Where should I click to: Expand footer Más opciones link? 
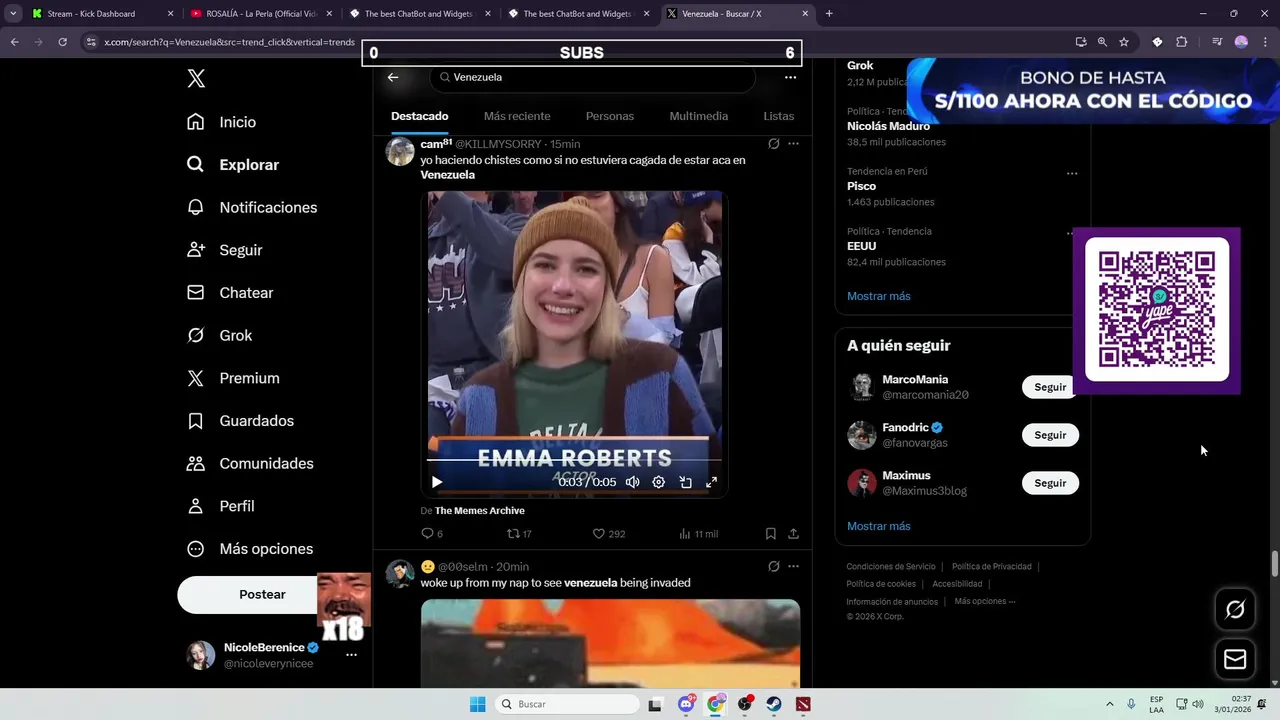[984, 602]
